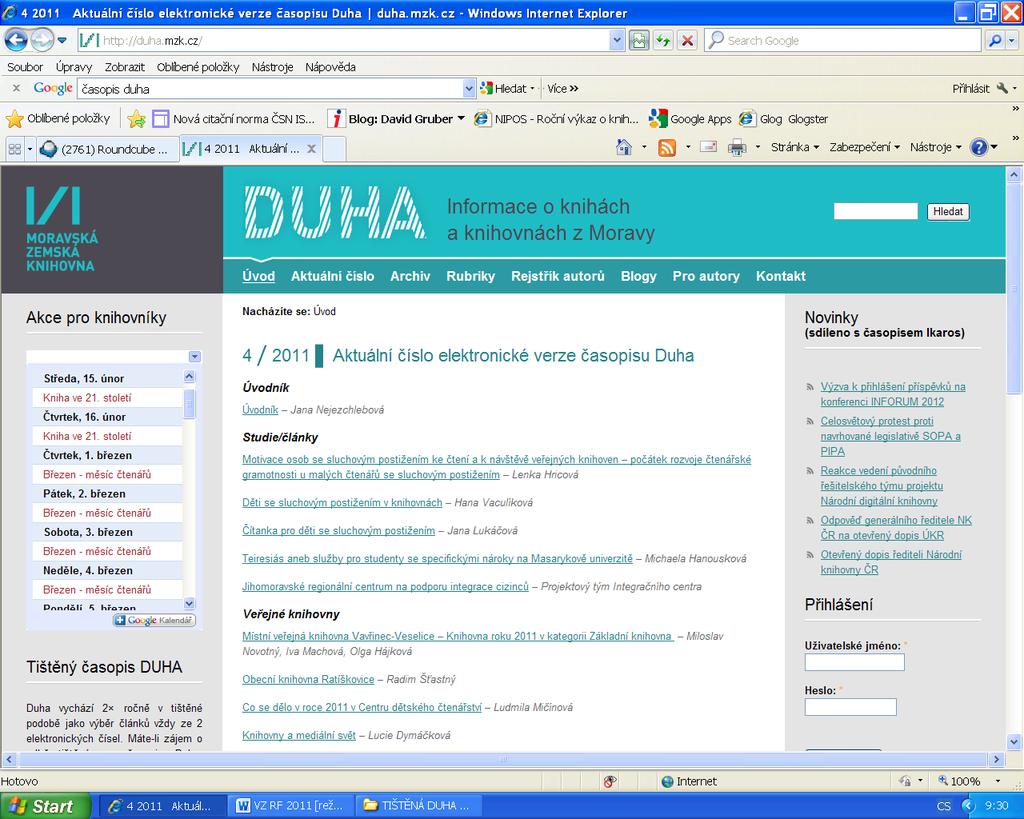This screenshot has width=1024, height=819.
Task: Click the Heslo password field
Action: click(x=850, y=707)
